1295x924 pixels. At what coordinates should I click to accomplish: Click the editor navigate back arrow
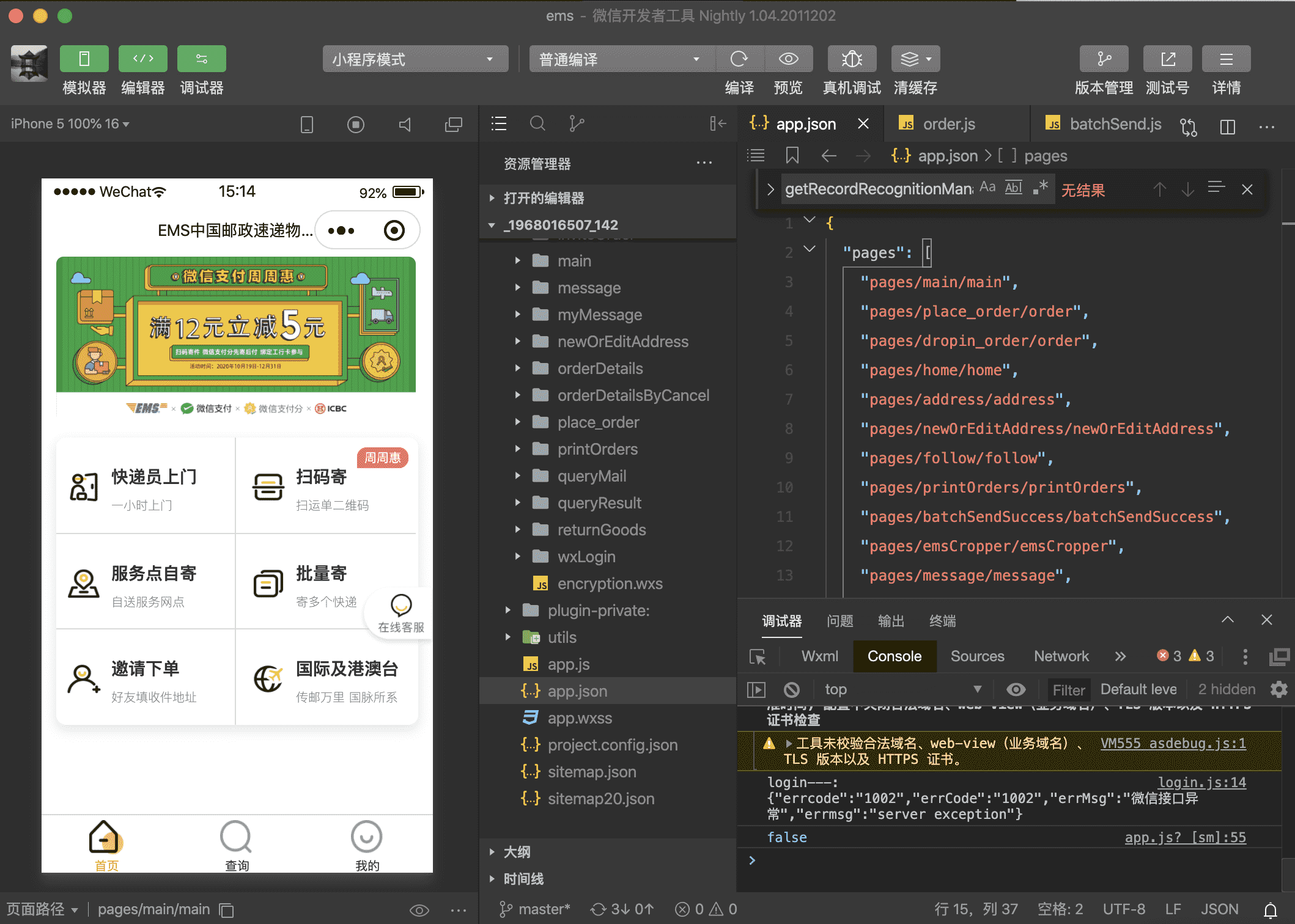tap(829, 156)
